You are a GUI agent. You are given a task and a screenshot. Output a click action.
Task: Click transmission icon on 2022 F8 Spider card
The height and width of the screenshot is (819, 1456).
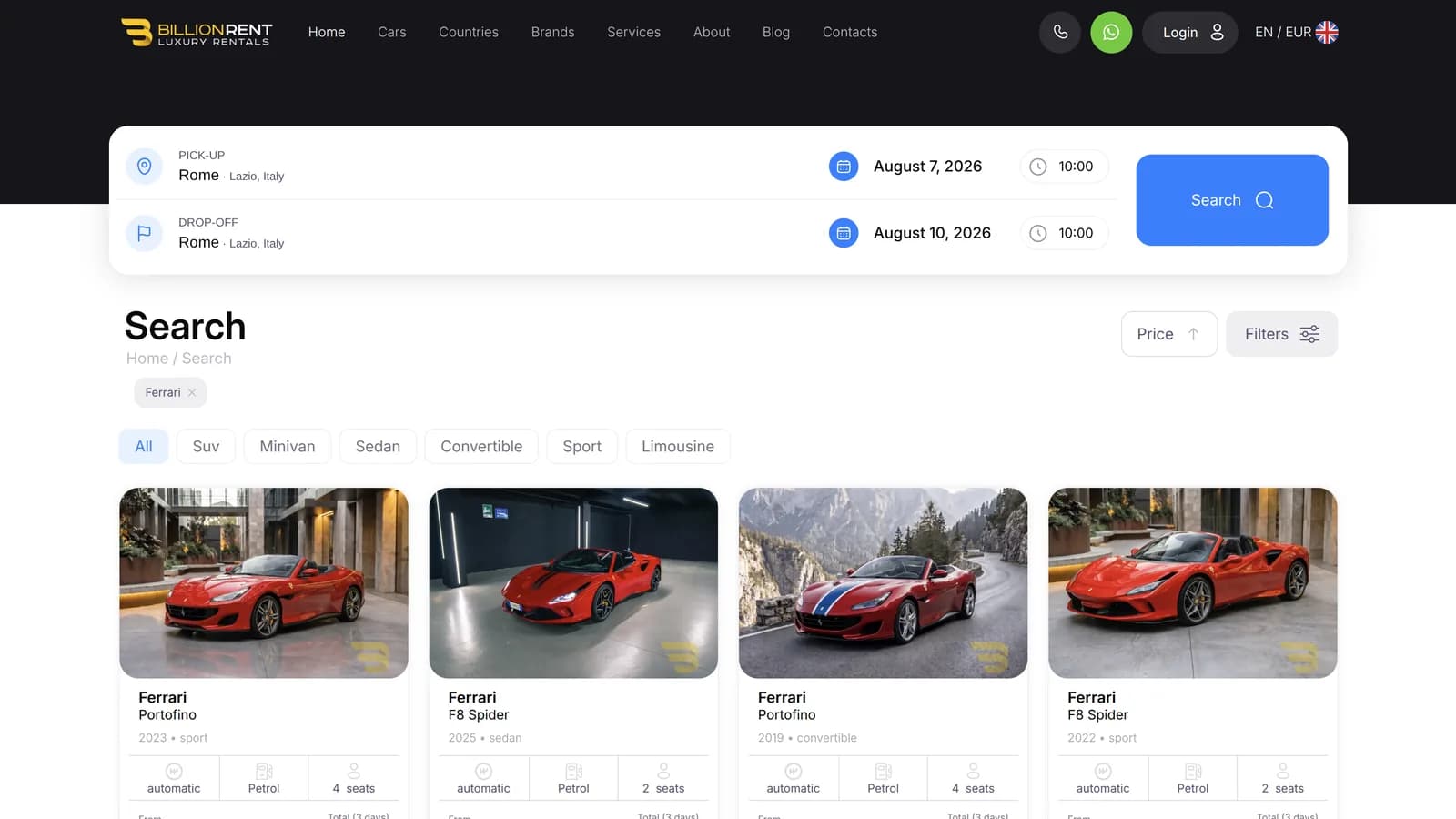(x=1103, y=771)
